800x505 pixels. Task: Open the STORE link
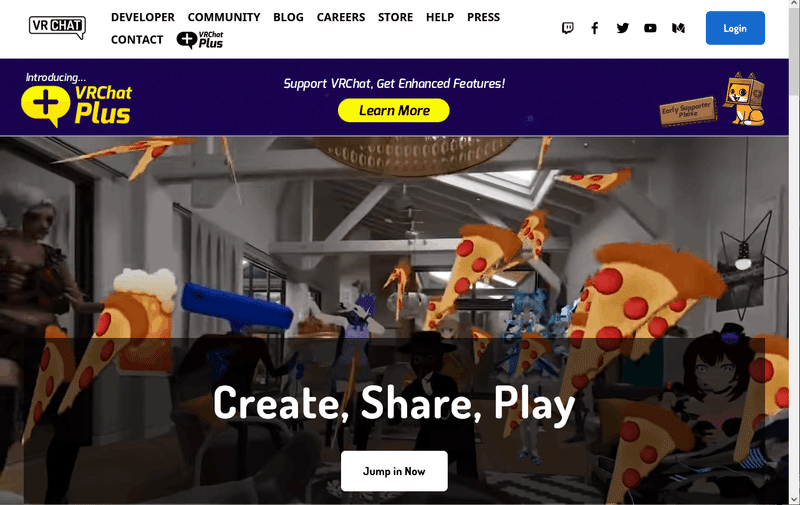(395, 17)
